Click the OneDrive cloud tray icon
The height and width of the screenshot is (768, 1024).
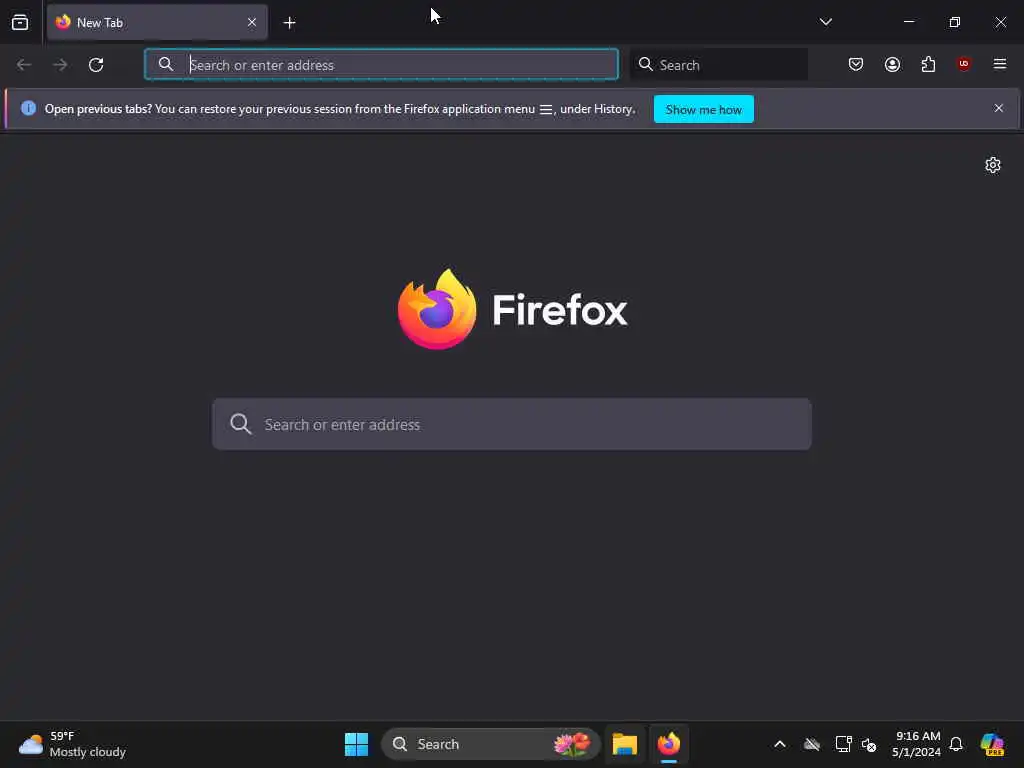[x=812, y=744]
